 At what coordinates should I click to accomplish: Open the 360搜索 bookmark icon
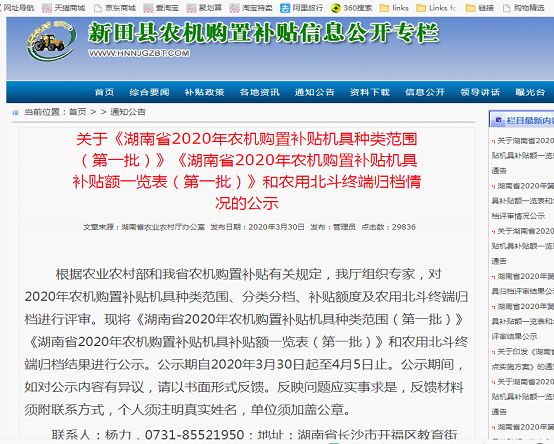[x=335, y=8]
